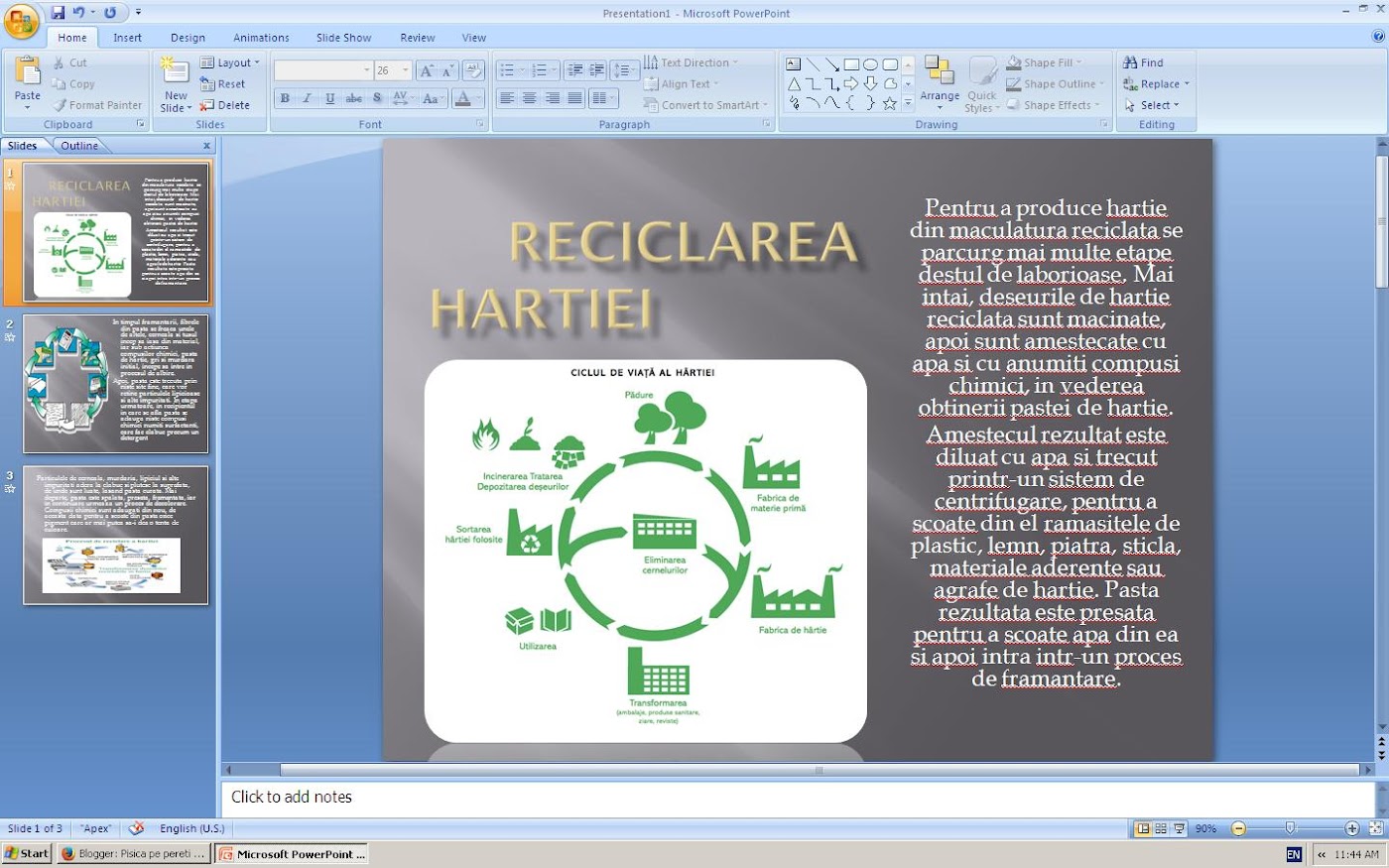The height and width of the screenshot is (868, 1389).
Task: Click the zoom slider handle
Action: [1290, 828]
